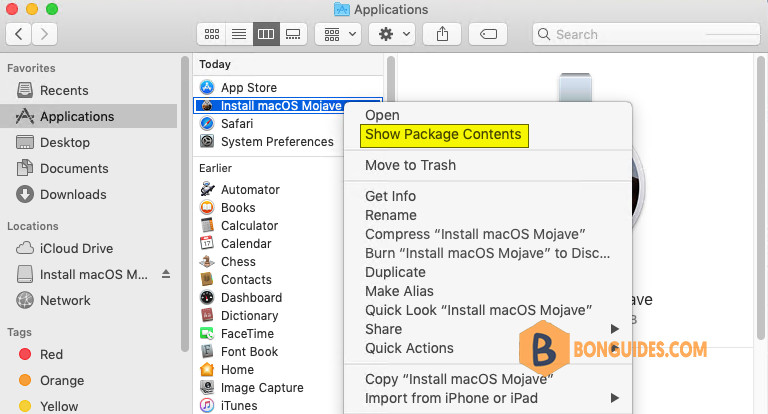Go back with the left chevron button
Image resolution: width=768 pixels, height=414 pixels.
(19, 34)
